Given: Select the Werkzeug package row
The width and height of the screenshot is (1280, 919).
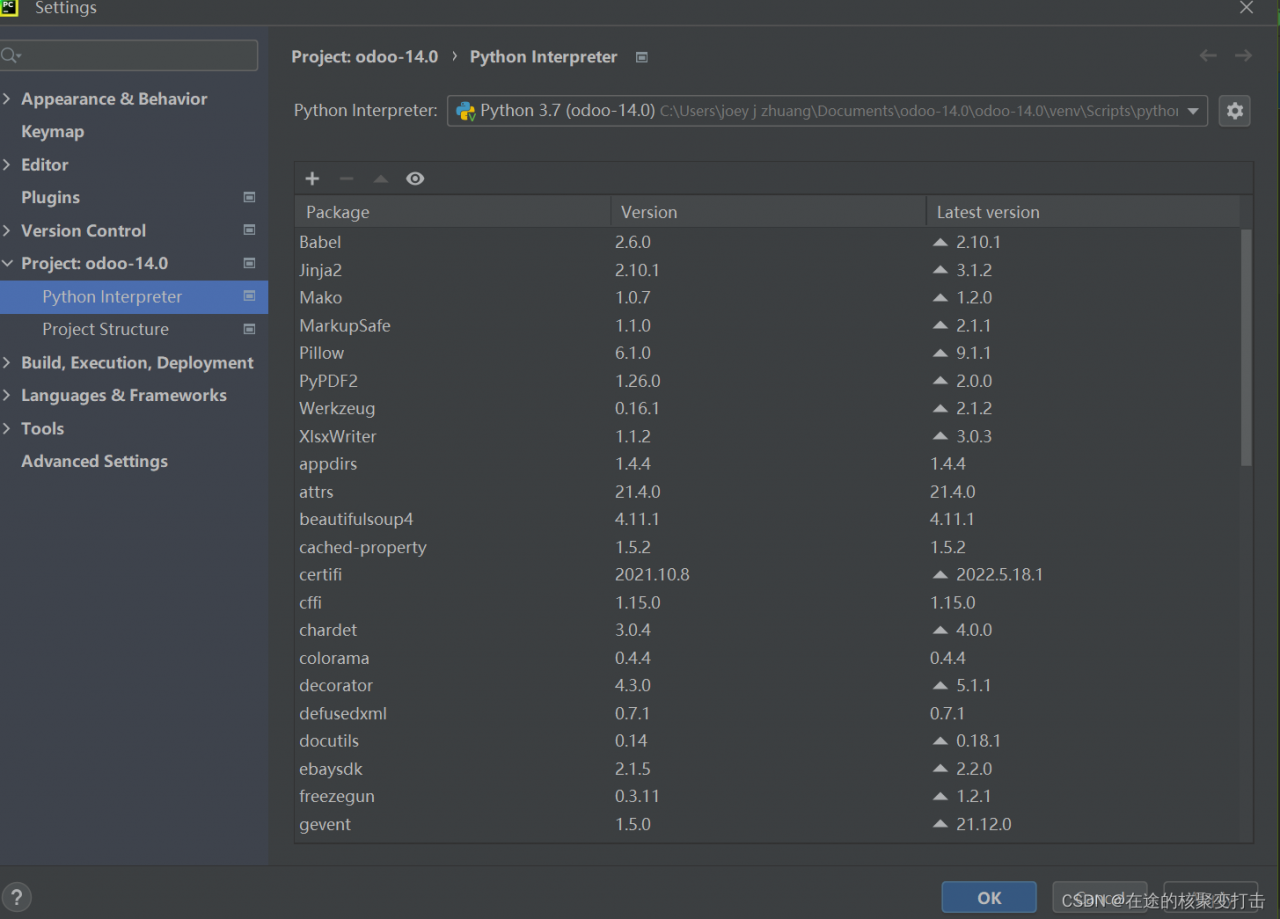Looking at the screenshot, I should (x=768, y=408).
